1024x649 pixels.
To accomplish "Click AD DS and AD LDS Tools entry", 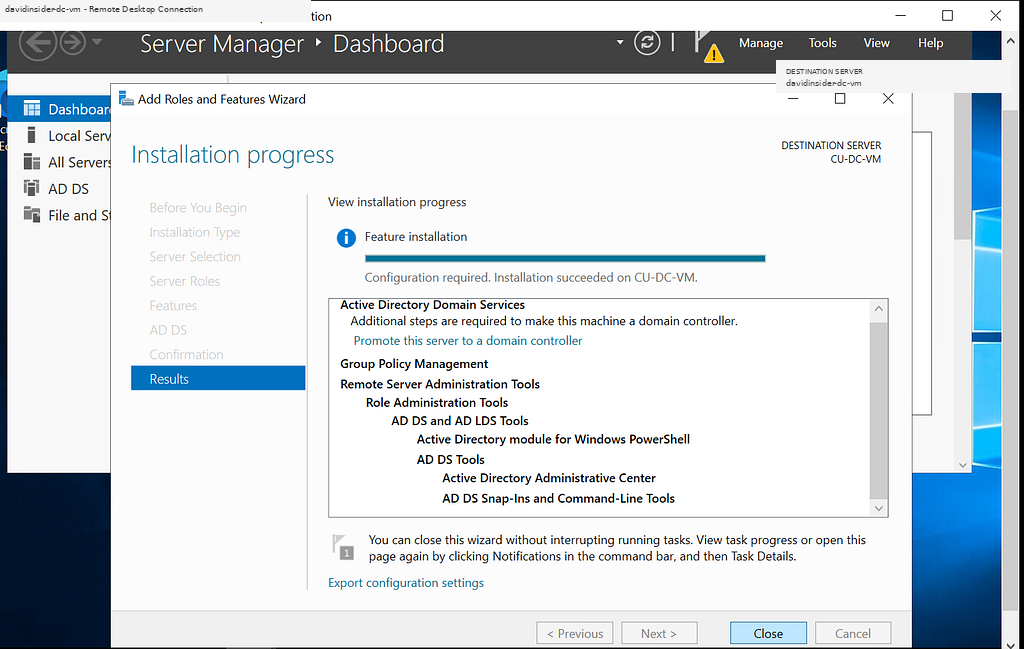I will coord(460,421).
